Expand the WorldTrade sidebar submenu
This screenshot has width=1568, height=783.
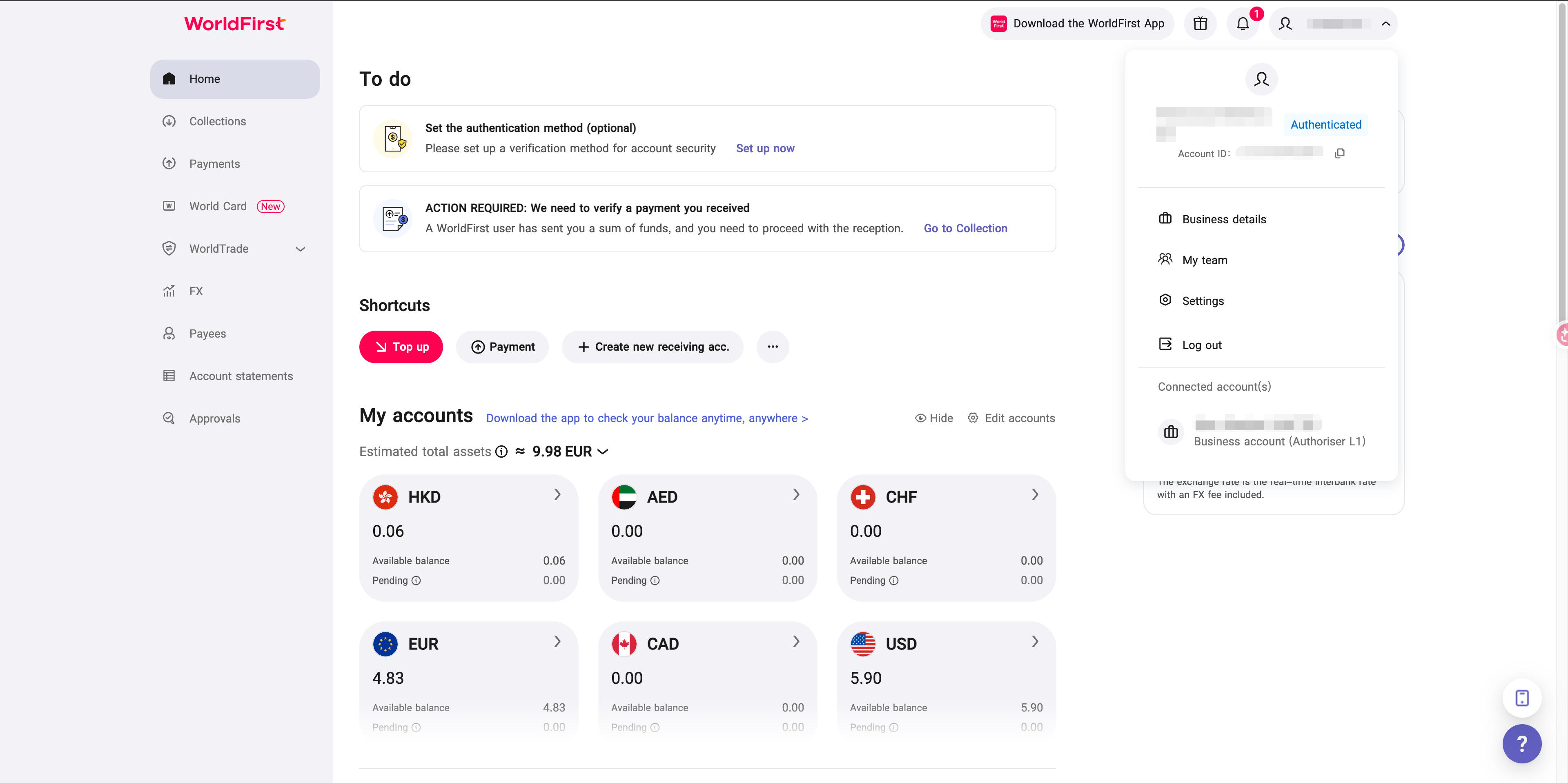(300, 249)
